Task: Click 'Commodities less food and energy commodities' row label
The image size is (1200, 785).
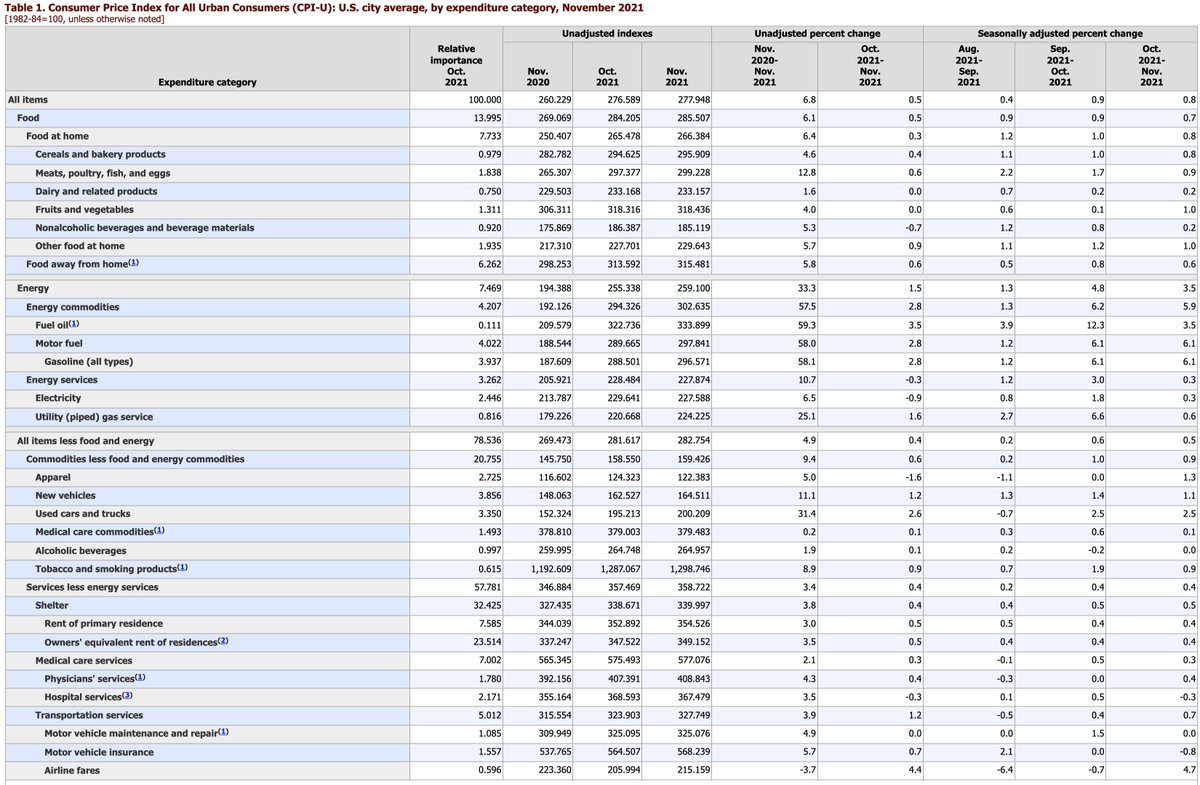Action: tap(135, 459)
